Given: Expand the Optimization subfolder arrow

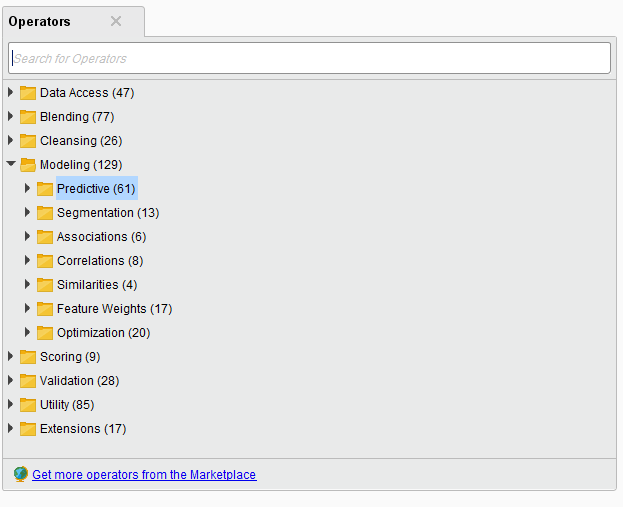Looking at the screenshot, I should tap(27, 332).
